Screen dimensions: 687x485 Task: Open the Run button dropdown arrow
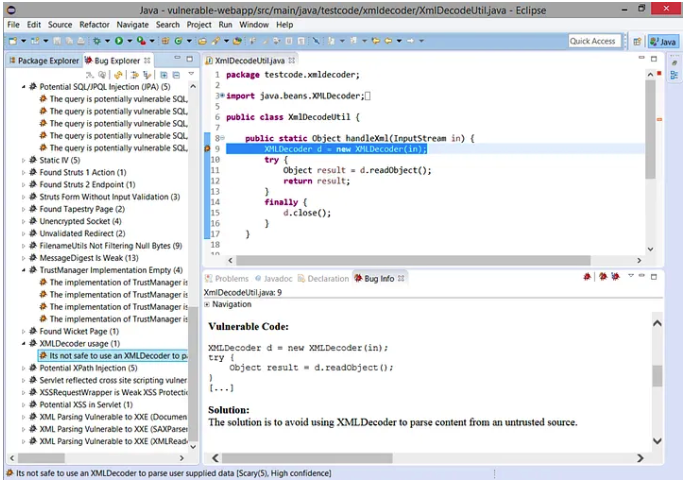point(130,41)
